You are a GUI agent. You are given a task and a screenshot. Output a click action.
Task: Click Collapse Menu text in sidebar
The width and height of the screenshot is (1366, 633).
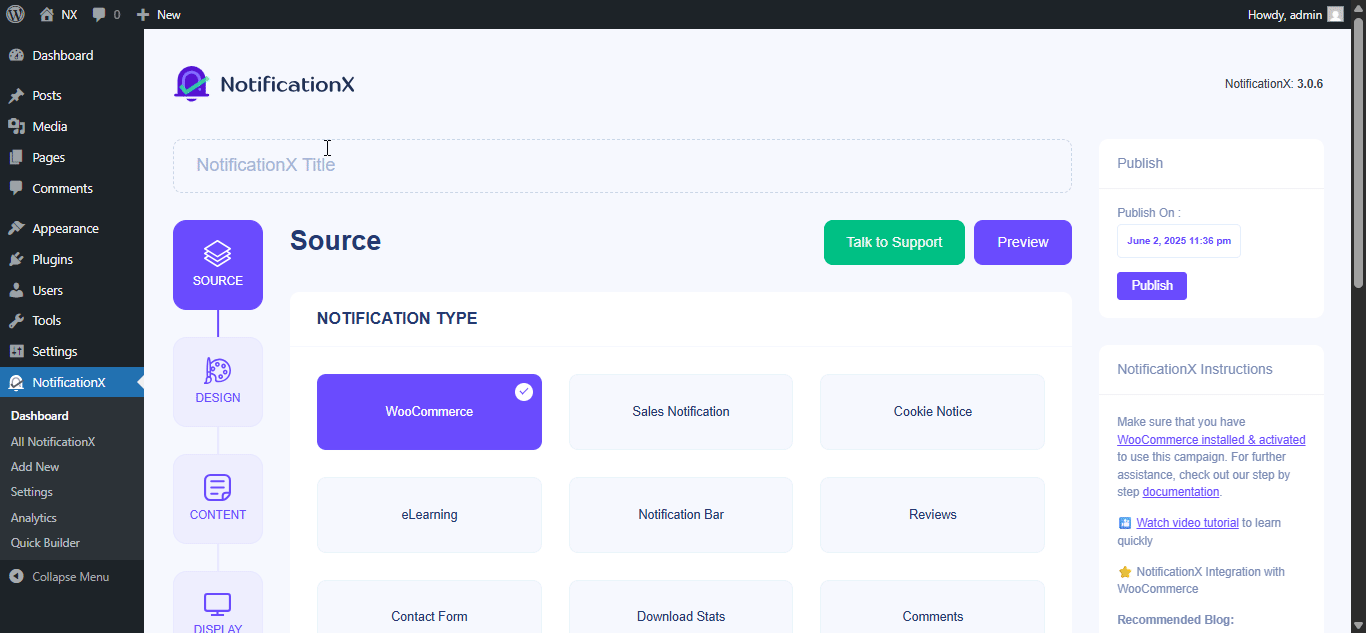[x=71, y=577]
